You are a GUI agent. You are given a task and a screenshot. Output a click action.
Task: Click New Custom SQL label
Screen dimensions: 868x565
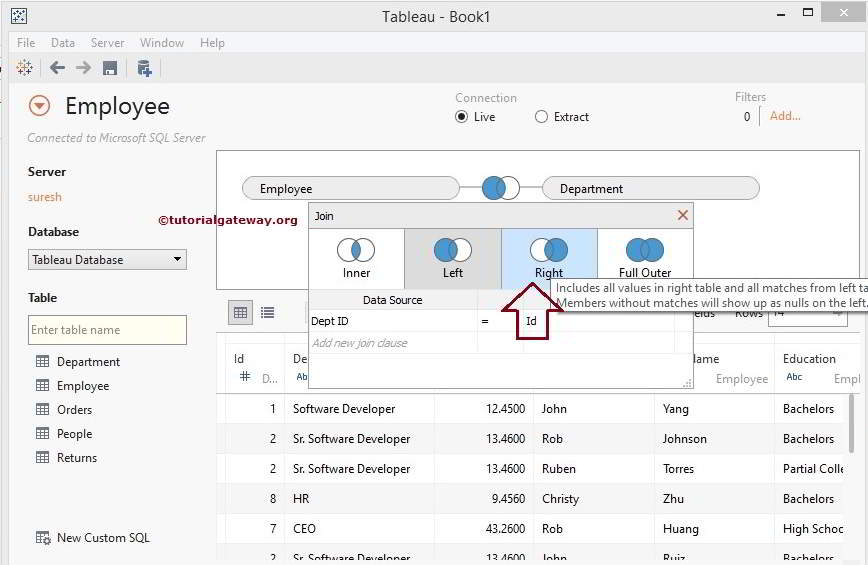pyautogui.click(x=104, y=537)
